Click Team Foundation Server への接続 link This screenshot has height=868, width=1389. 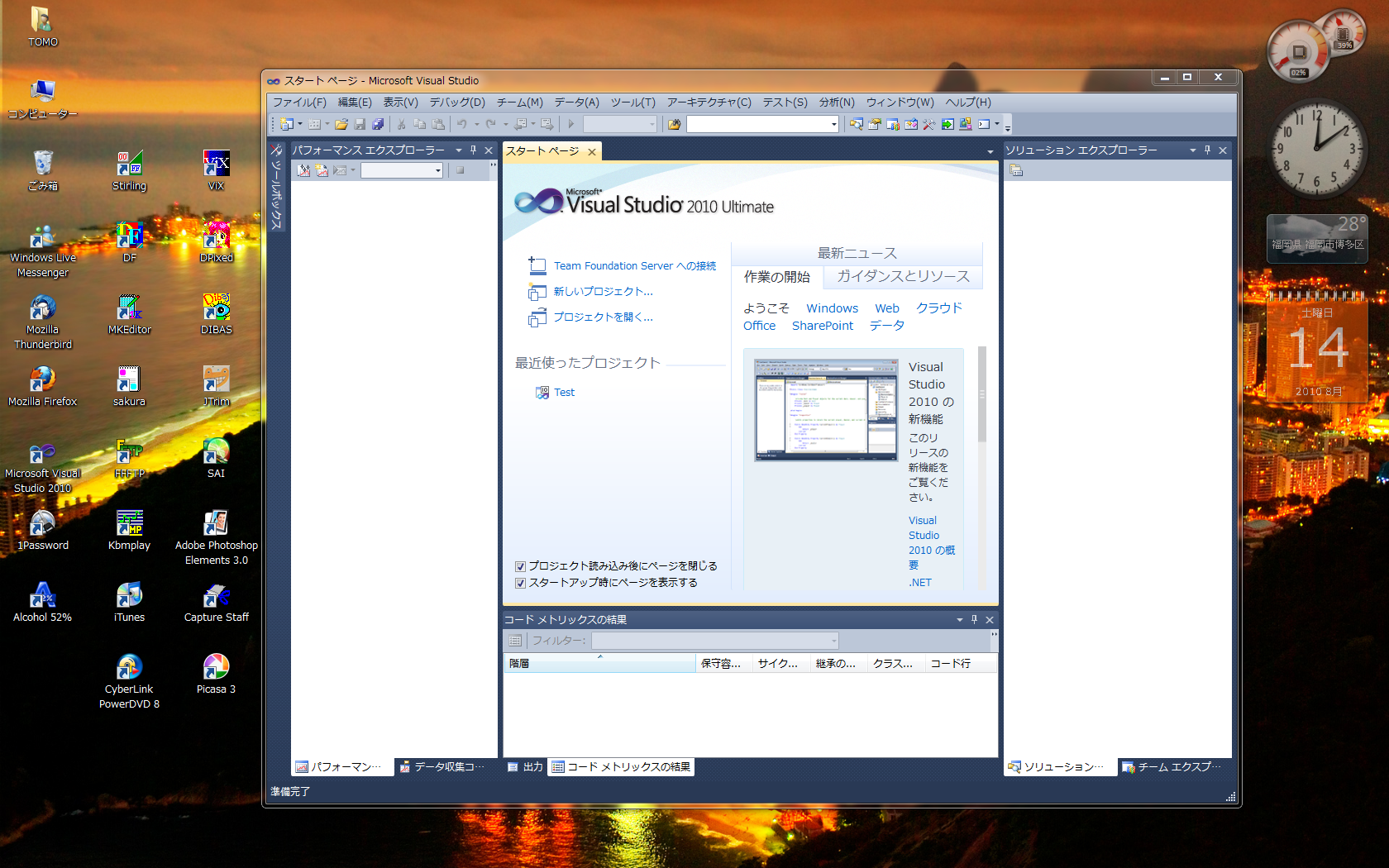click(635, 266)
